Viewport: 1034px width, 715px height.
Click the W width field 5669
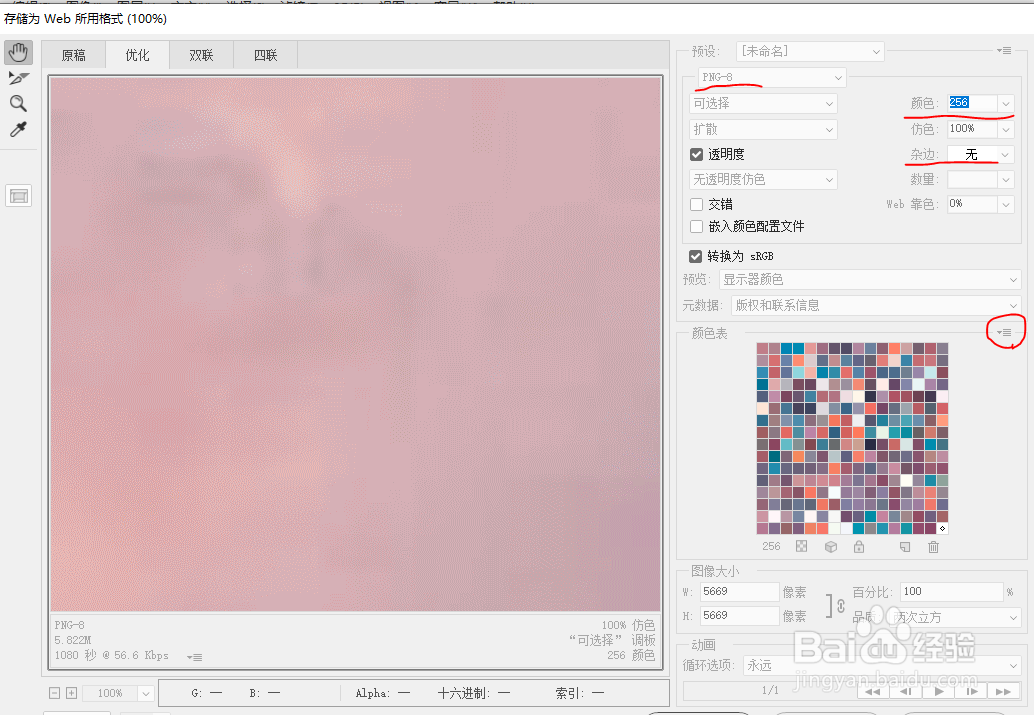point(739,592)
